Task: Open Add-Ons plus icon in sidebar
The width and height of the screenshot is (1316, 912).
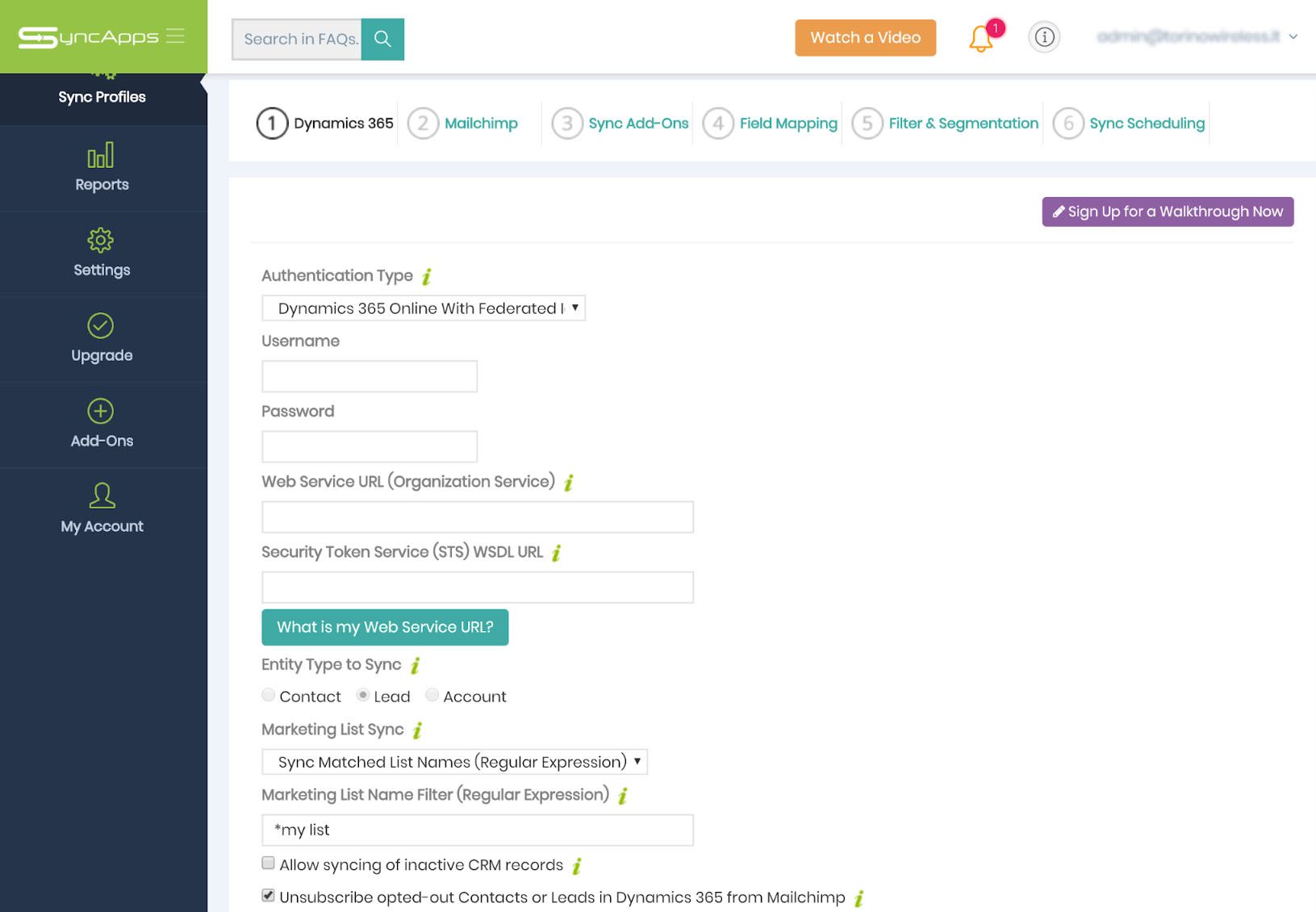Action: point(101,411)
